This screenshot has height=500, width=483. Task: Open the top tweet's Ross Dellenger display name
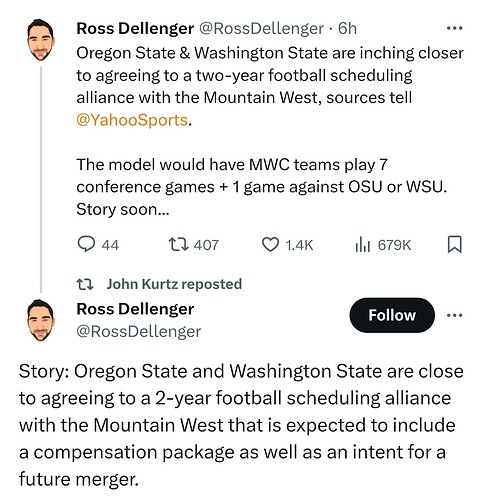[135, 29]
